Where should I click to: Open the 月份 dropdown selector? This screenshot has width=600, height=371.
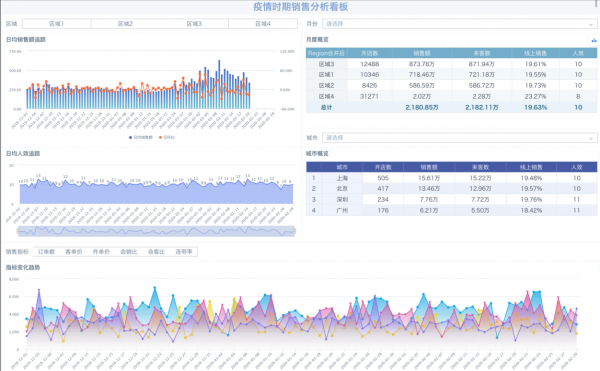[459, 24]
